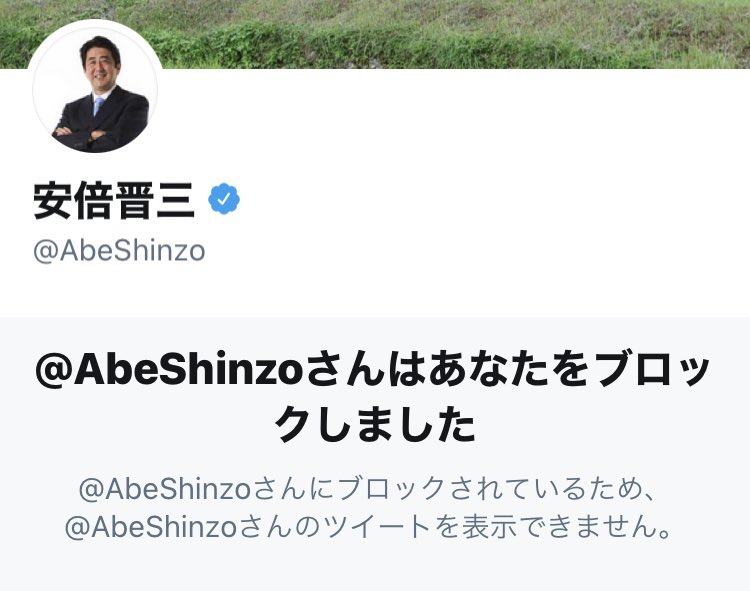Click the @ symbol starting the bold heading
Viewport: 750px width, 591px height.
53,371
